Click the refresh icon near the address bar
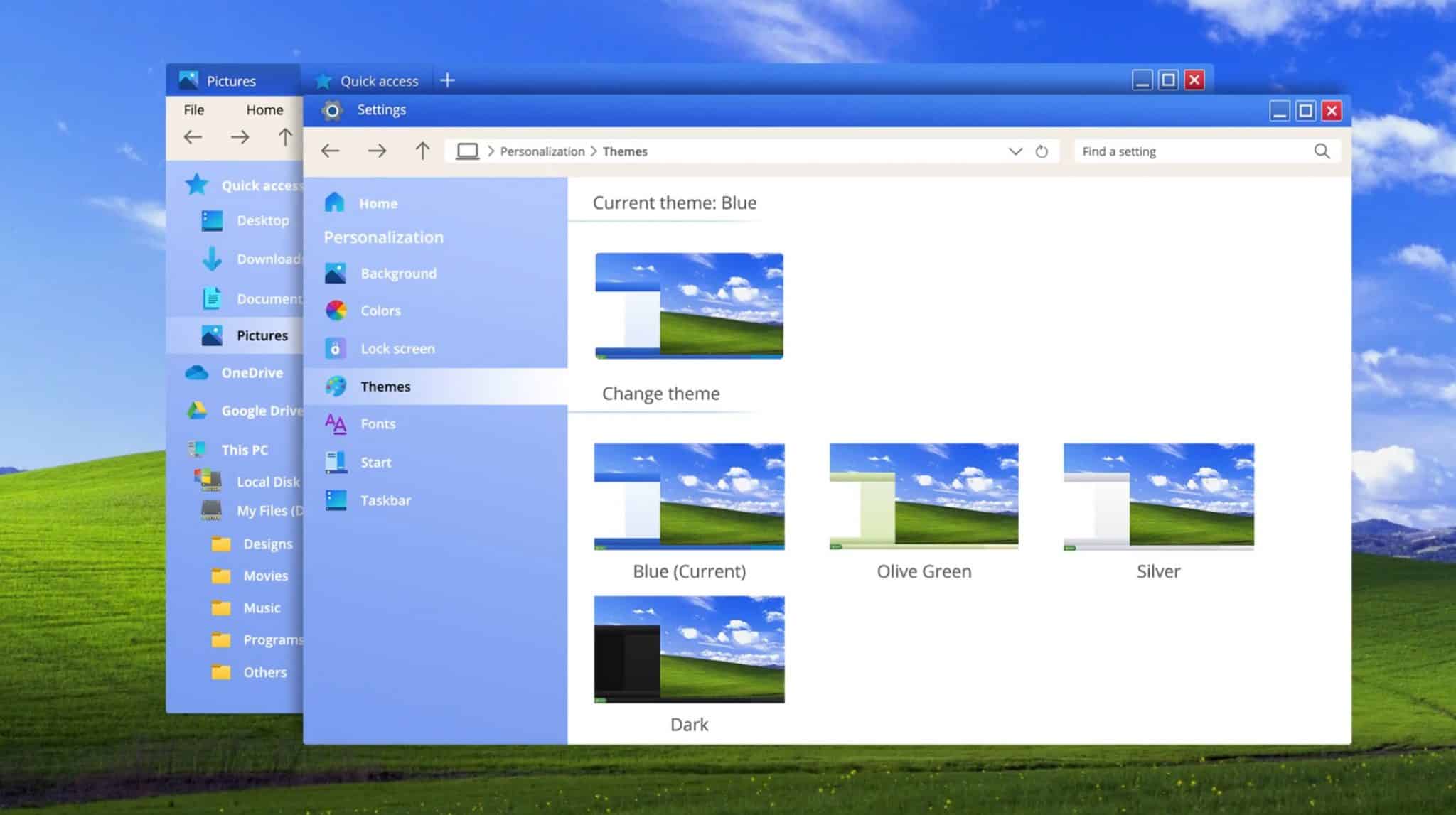This screenshot has width=1456, height=815. click(x=1042, y=151)
